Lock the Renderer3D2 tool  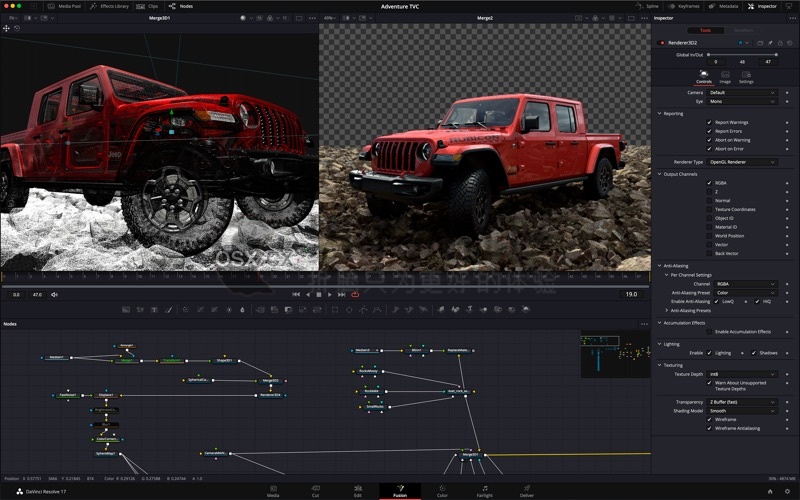(780, 43)
